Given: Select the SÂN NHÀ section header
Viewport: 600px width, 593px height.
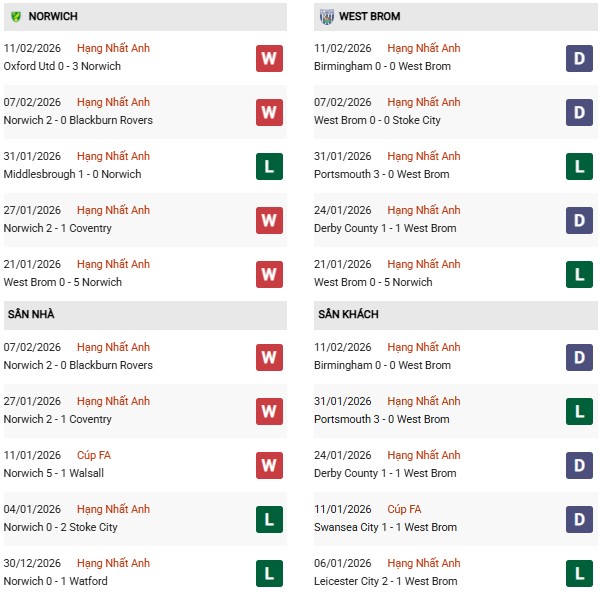Looking at the screenshot, I should coord(31,314).
